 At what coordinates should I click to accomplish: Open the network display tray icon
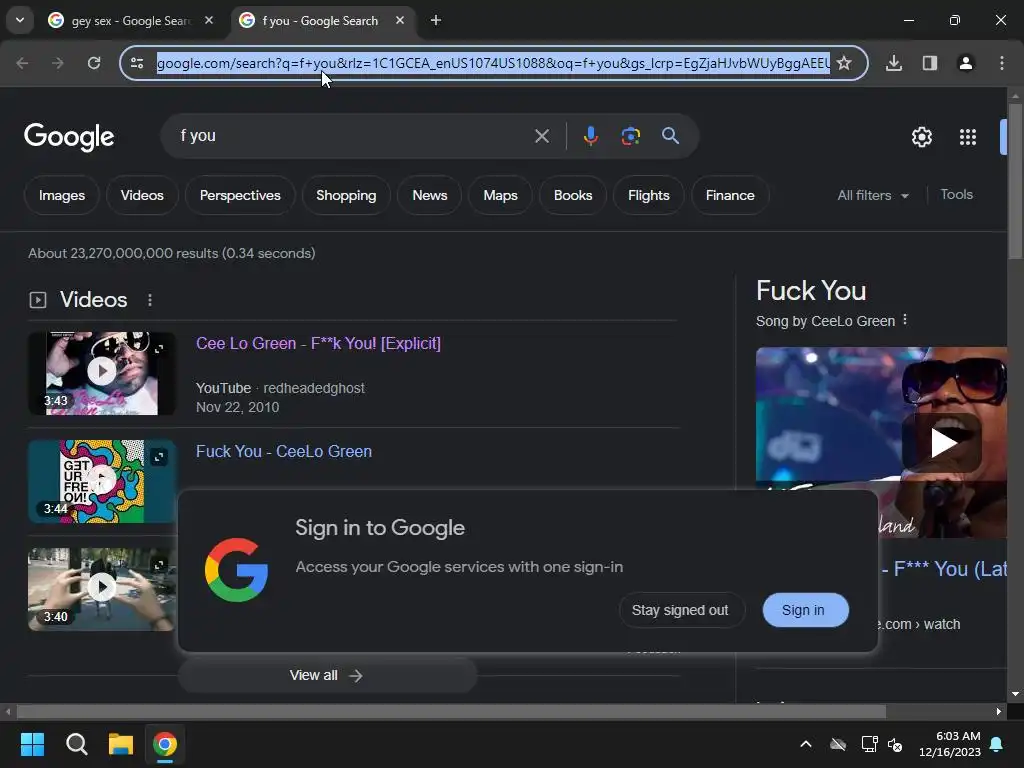pyautogui.click(x=869, y=744)
